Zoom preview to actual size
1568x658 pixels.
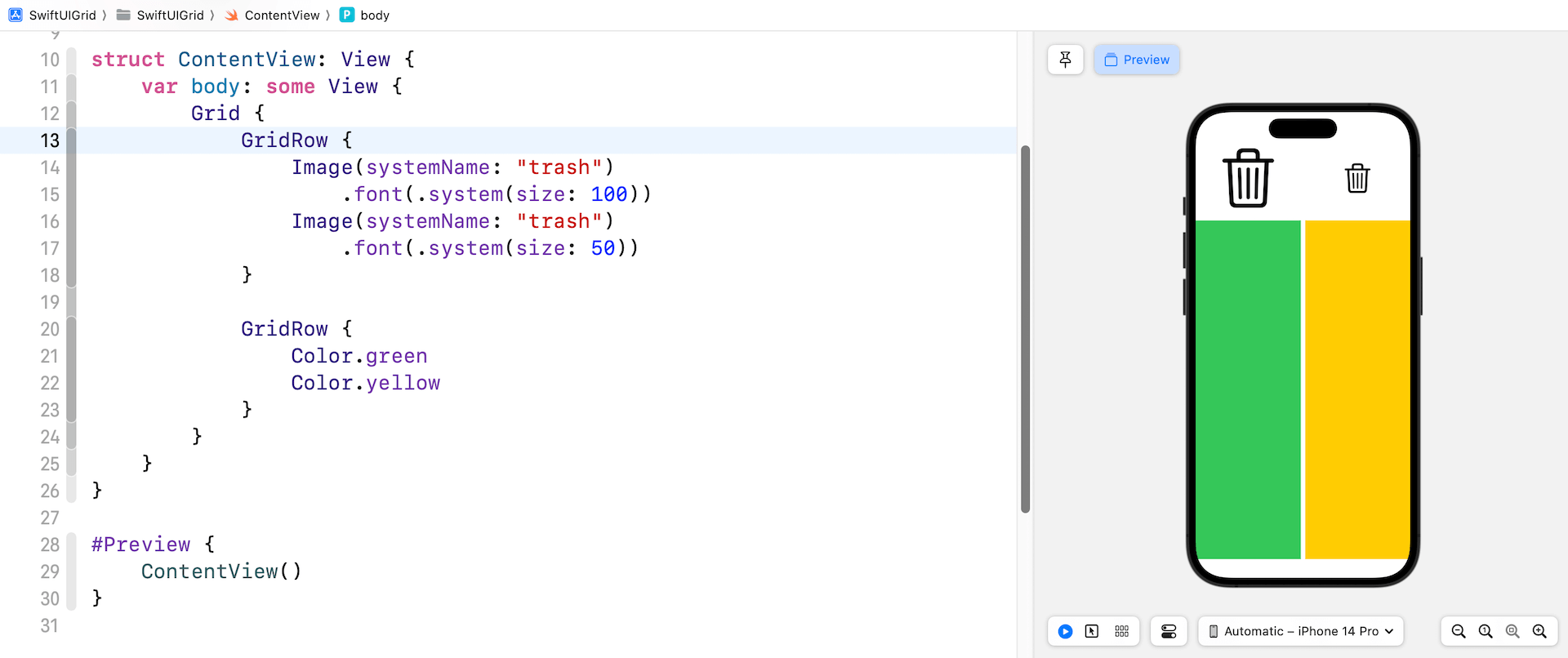tap(1486, 631)
